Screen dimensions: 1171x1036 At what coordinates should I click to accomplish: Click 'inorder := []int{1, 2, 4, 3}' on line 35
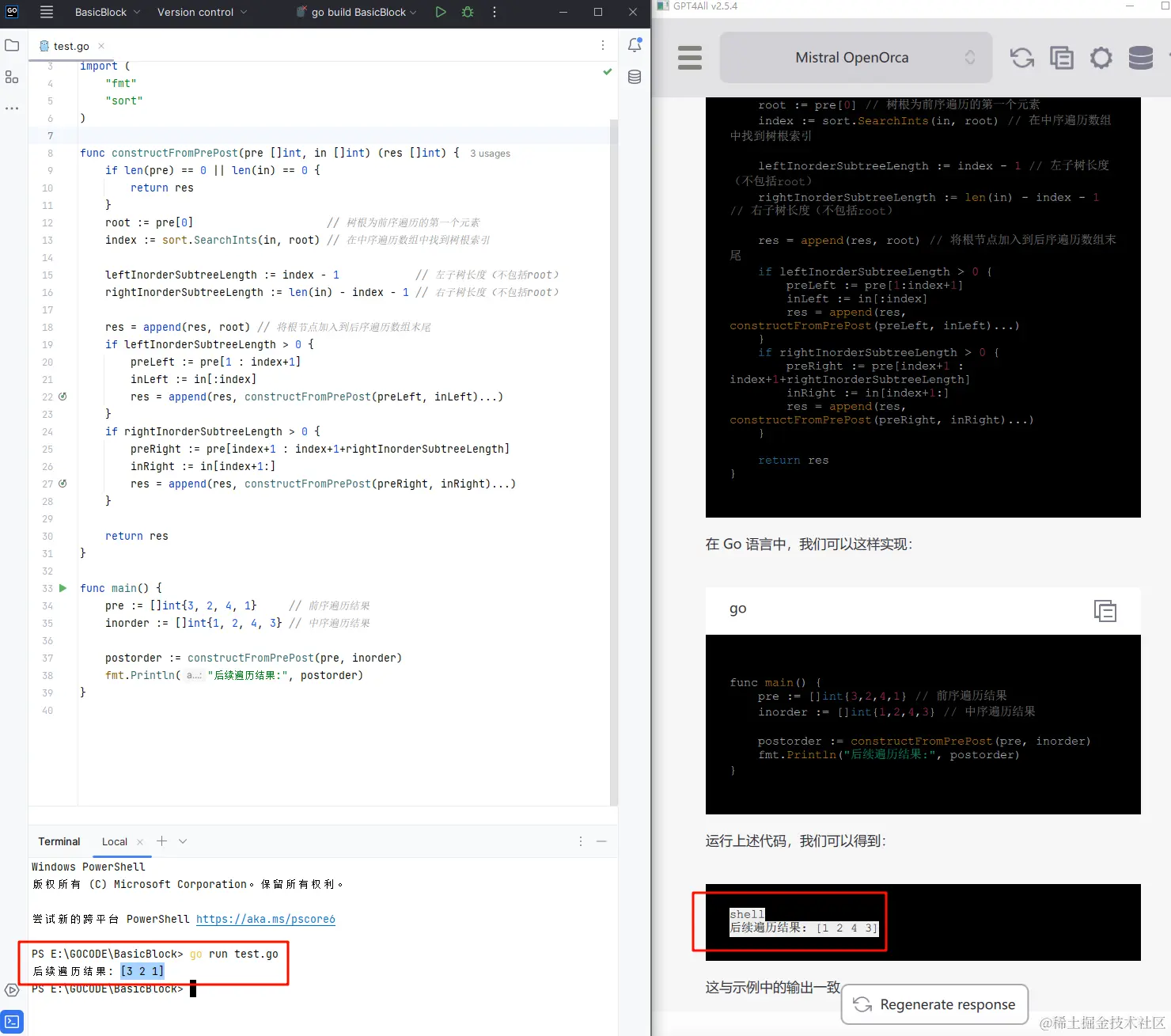coord(194,623)
